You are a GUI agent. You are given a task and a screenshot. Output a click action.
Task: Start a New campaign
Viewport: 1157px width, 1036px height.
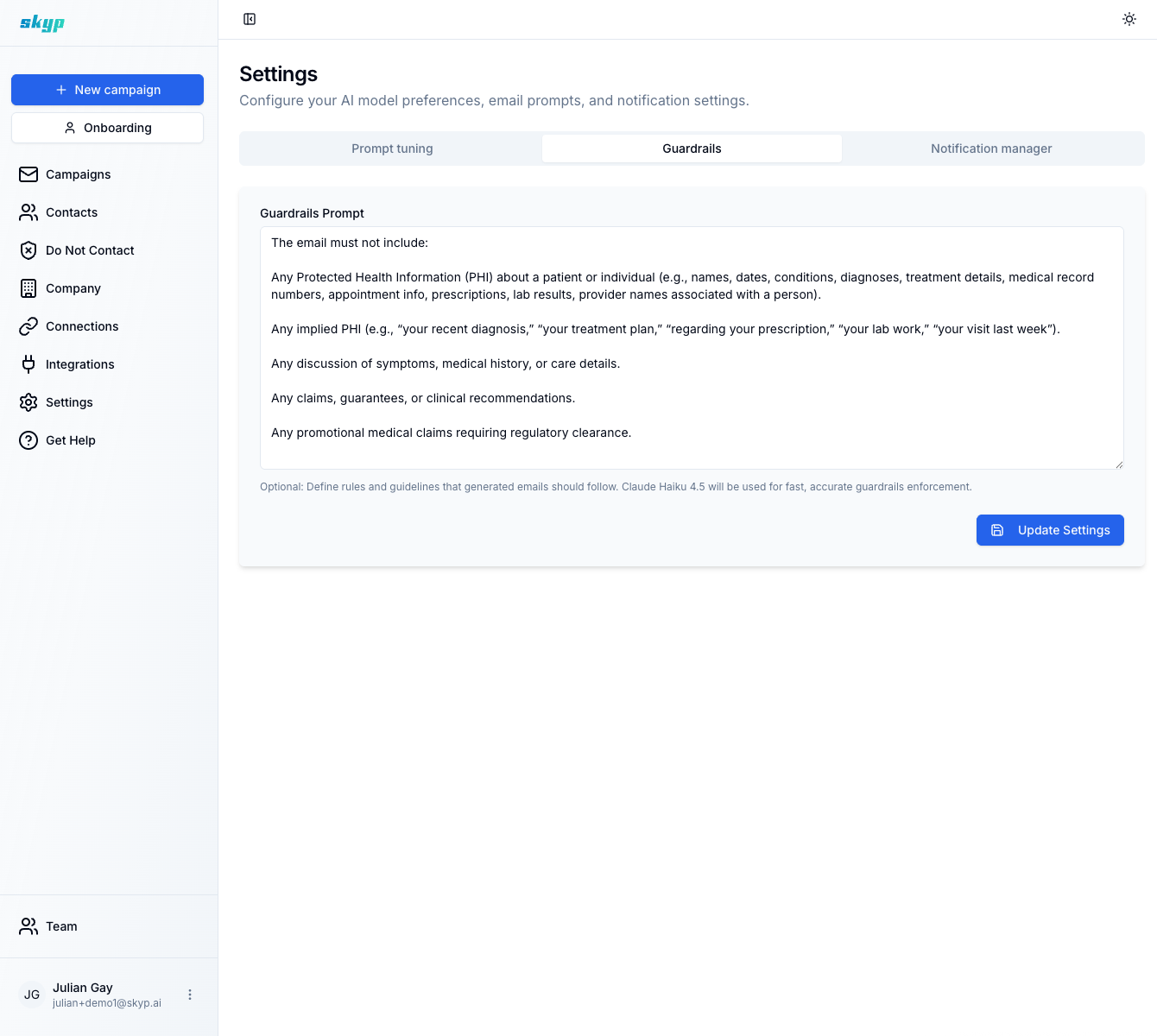coord(107,90)
